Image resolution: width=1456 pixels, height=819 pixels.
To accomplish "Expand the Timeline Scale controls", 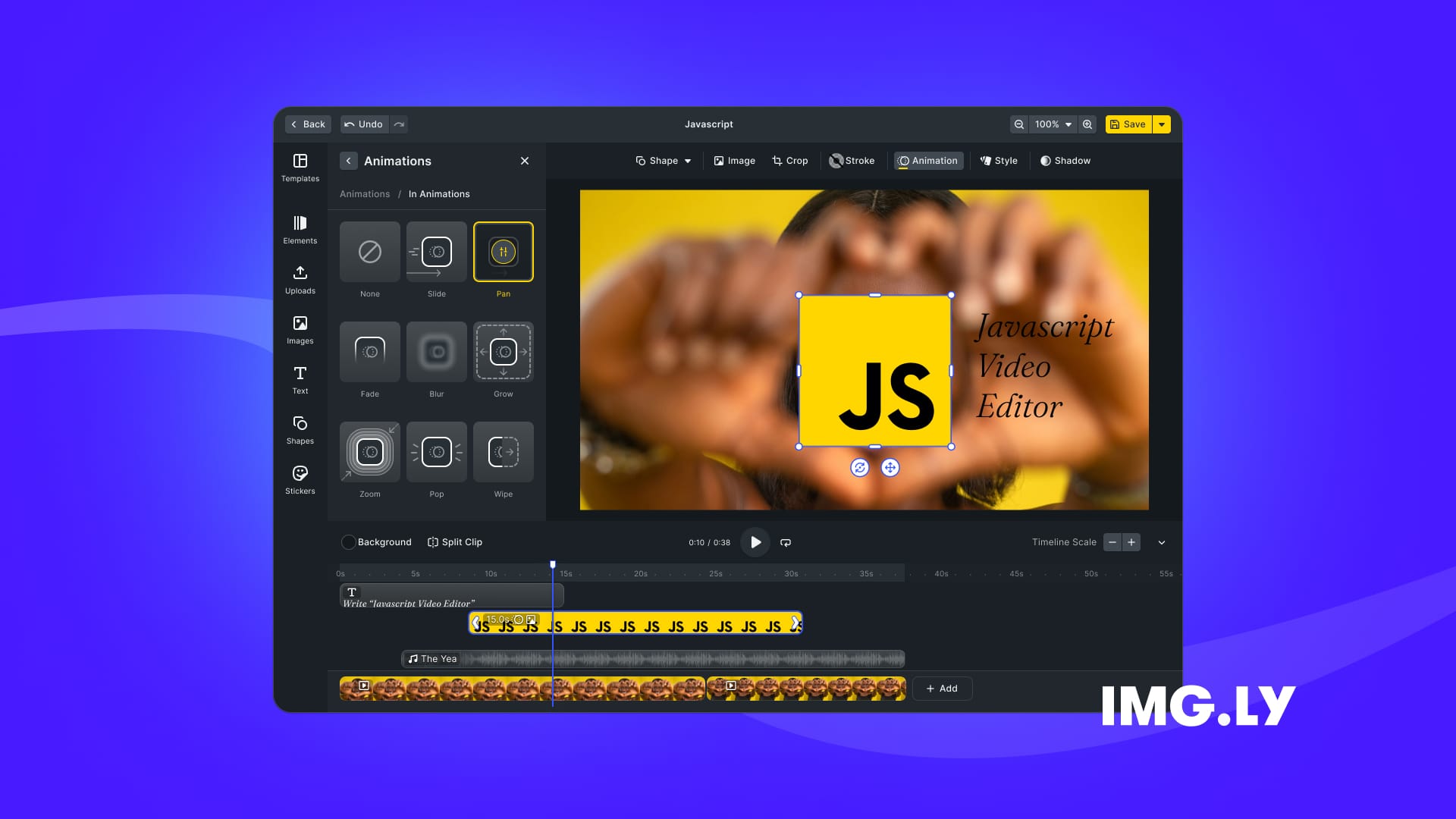I will point(1162,541).
